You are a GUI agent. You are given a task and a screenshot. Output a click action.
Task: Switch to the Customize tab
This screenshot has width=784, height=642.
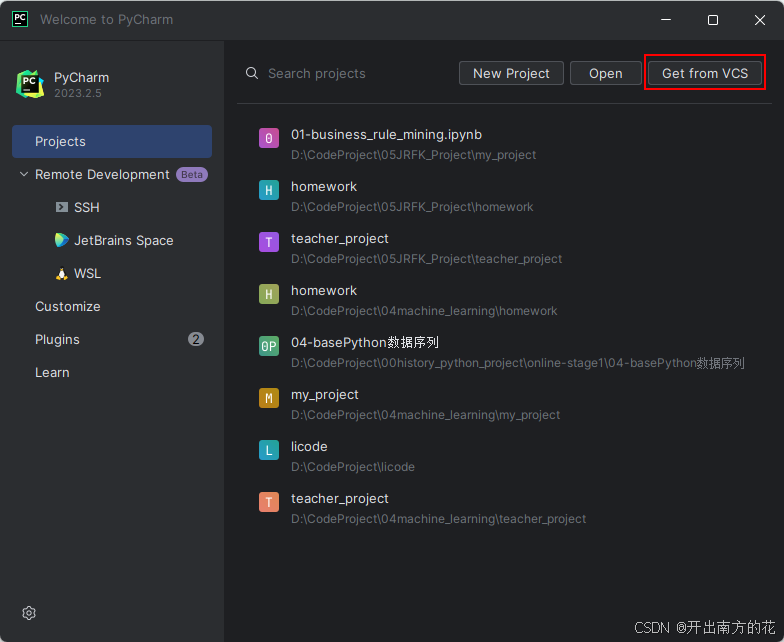coord(112,306)
